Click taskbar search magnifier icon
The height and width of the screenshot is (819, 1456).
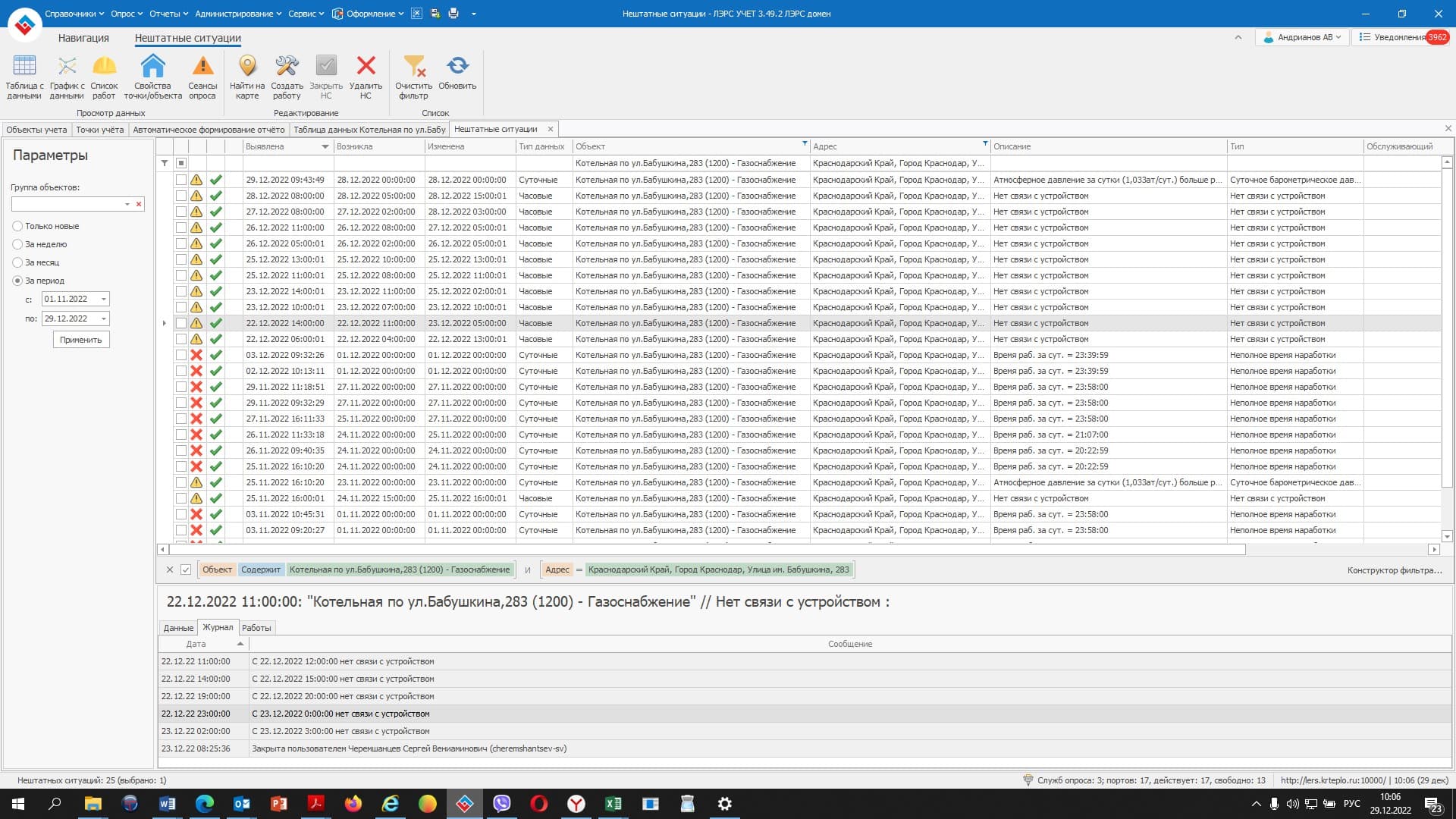(x=55, y=804)
